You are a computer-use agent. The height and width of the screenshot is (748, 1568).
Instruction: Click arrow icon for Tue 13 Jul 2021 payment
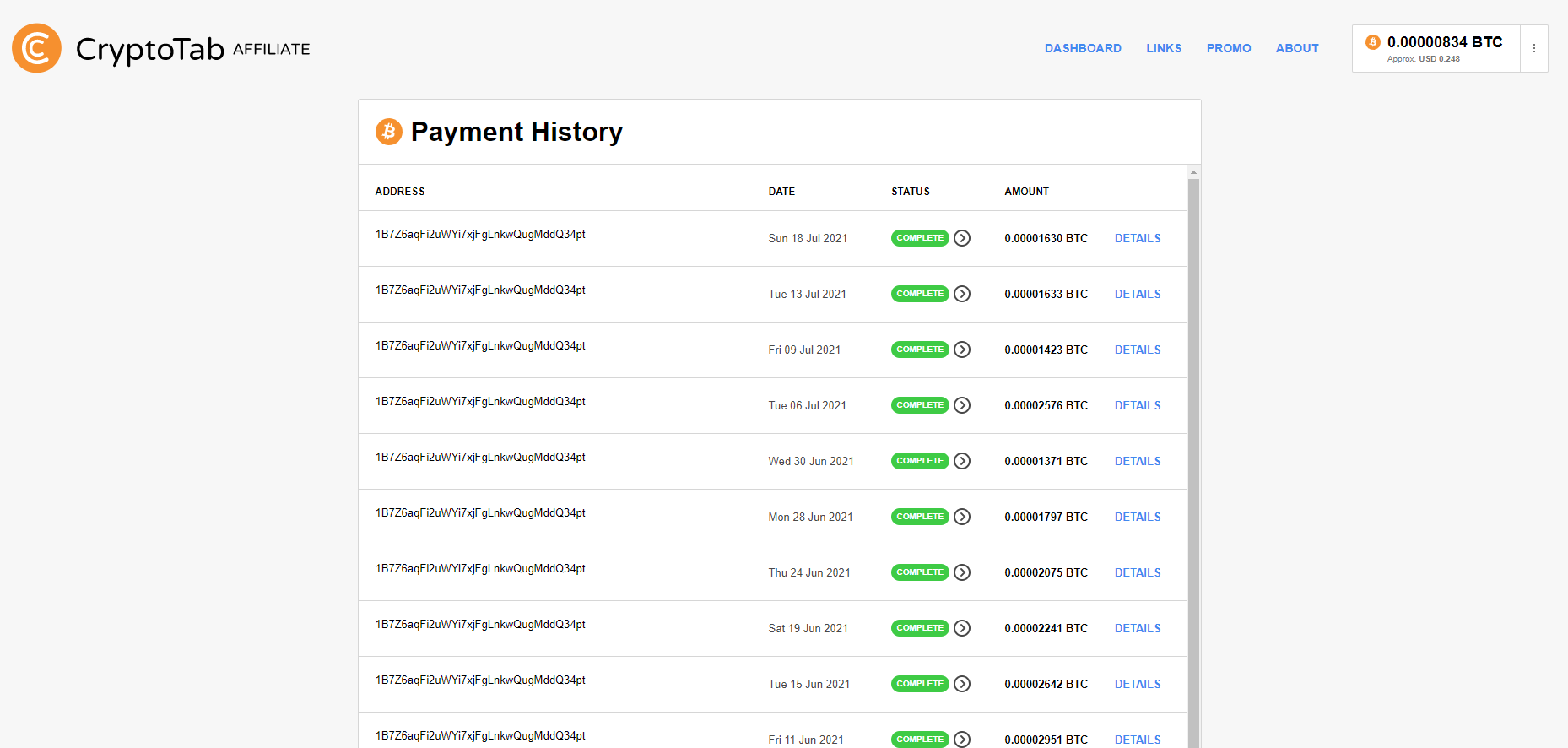coord(962,294)
